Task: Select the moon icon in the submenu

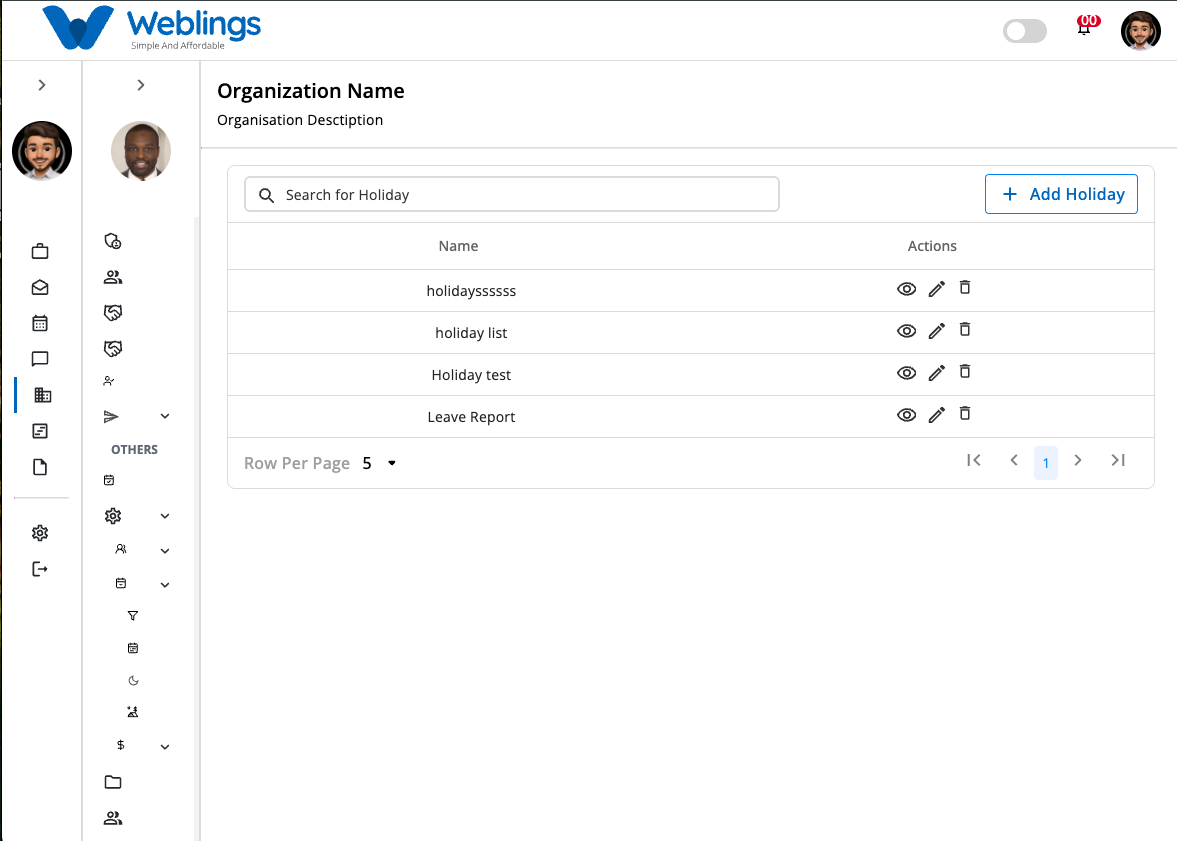Action: click(134, 680)
